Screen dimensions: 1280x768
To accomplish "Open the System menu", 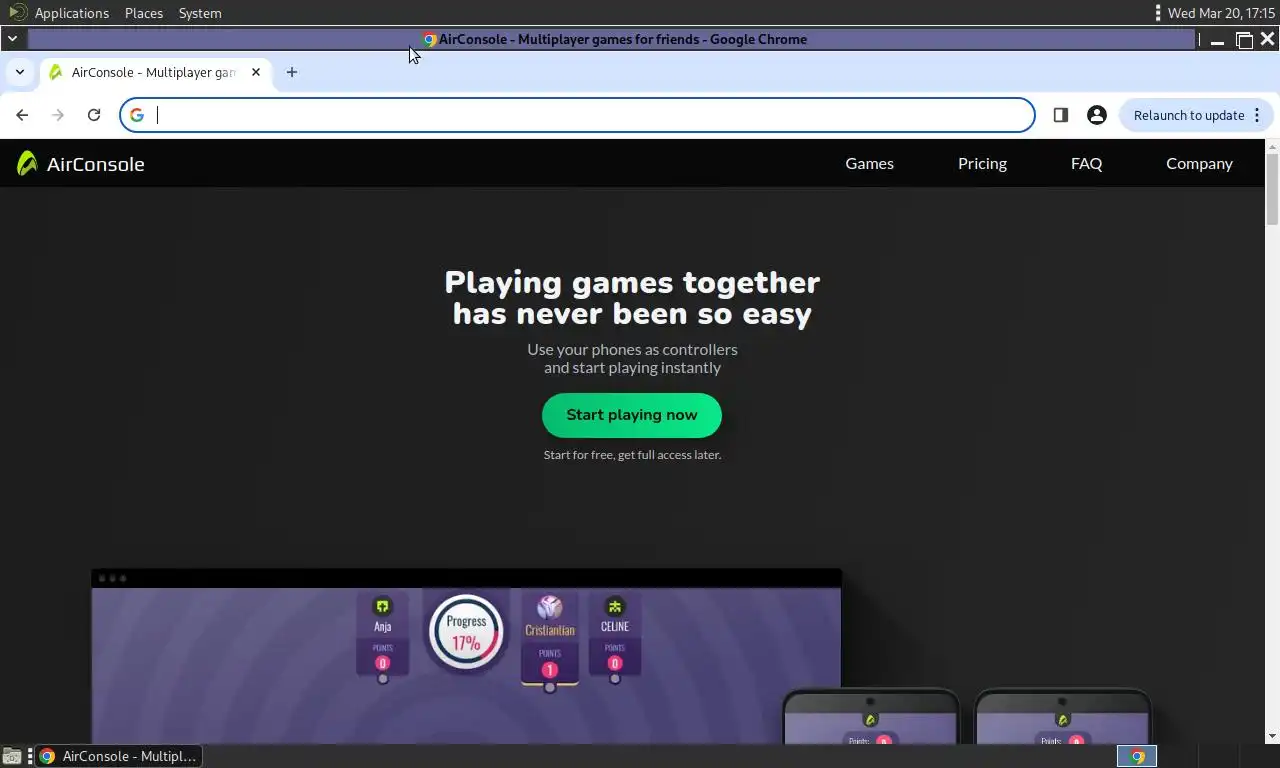I will [200, 13].
